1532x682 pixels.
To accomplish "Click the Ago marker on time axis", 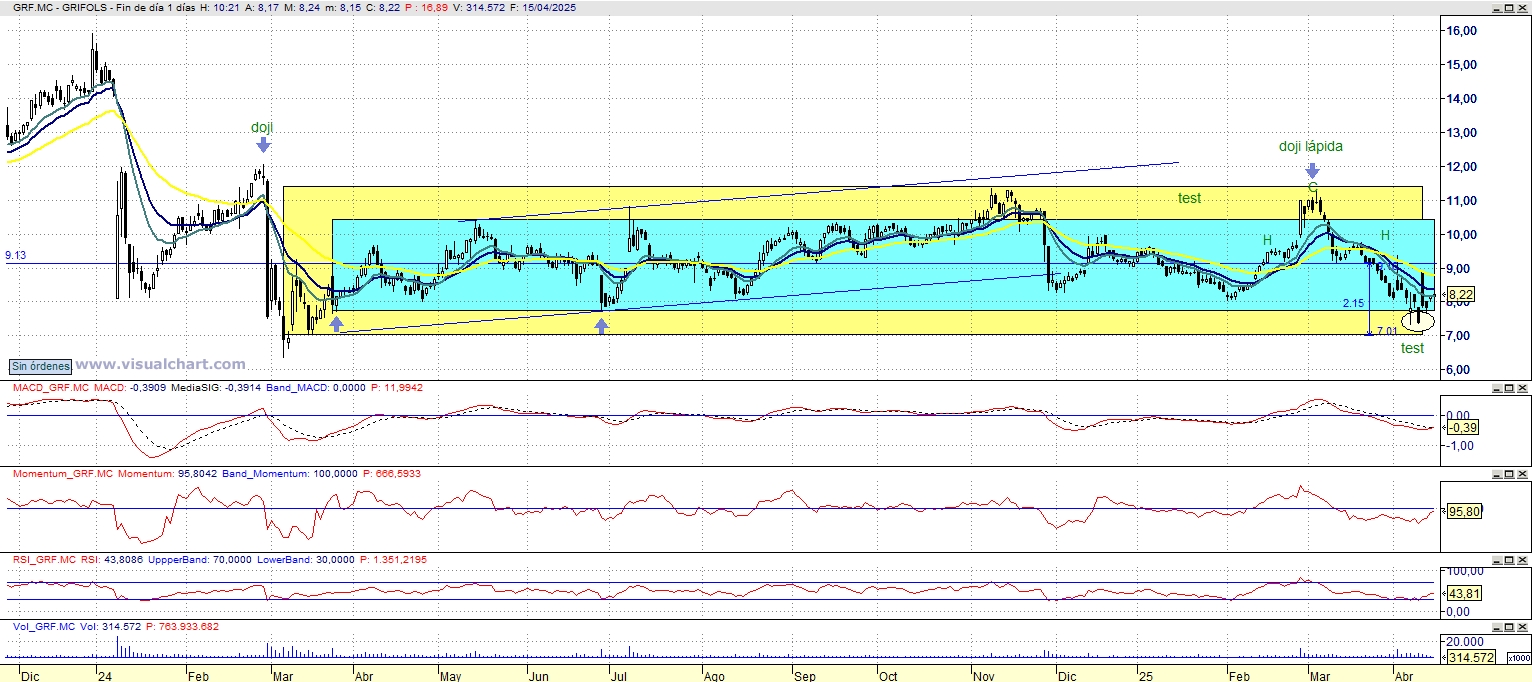I will click(714, 676).
